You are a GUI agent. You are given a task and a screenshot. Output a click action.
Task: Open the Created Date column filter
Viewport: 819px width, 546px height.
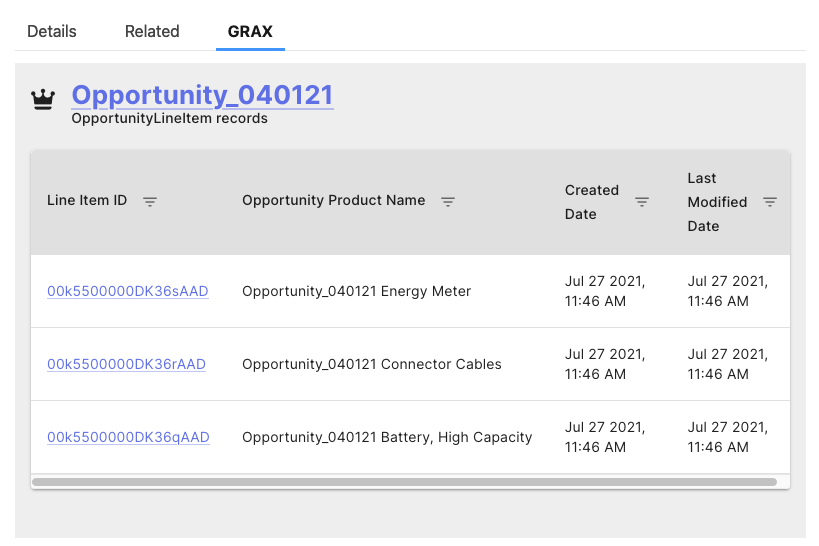point(642,201)
